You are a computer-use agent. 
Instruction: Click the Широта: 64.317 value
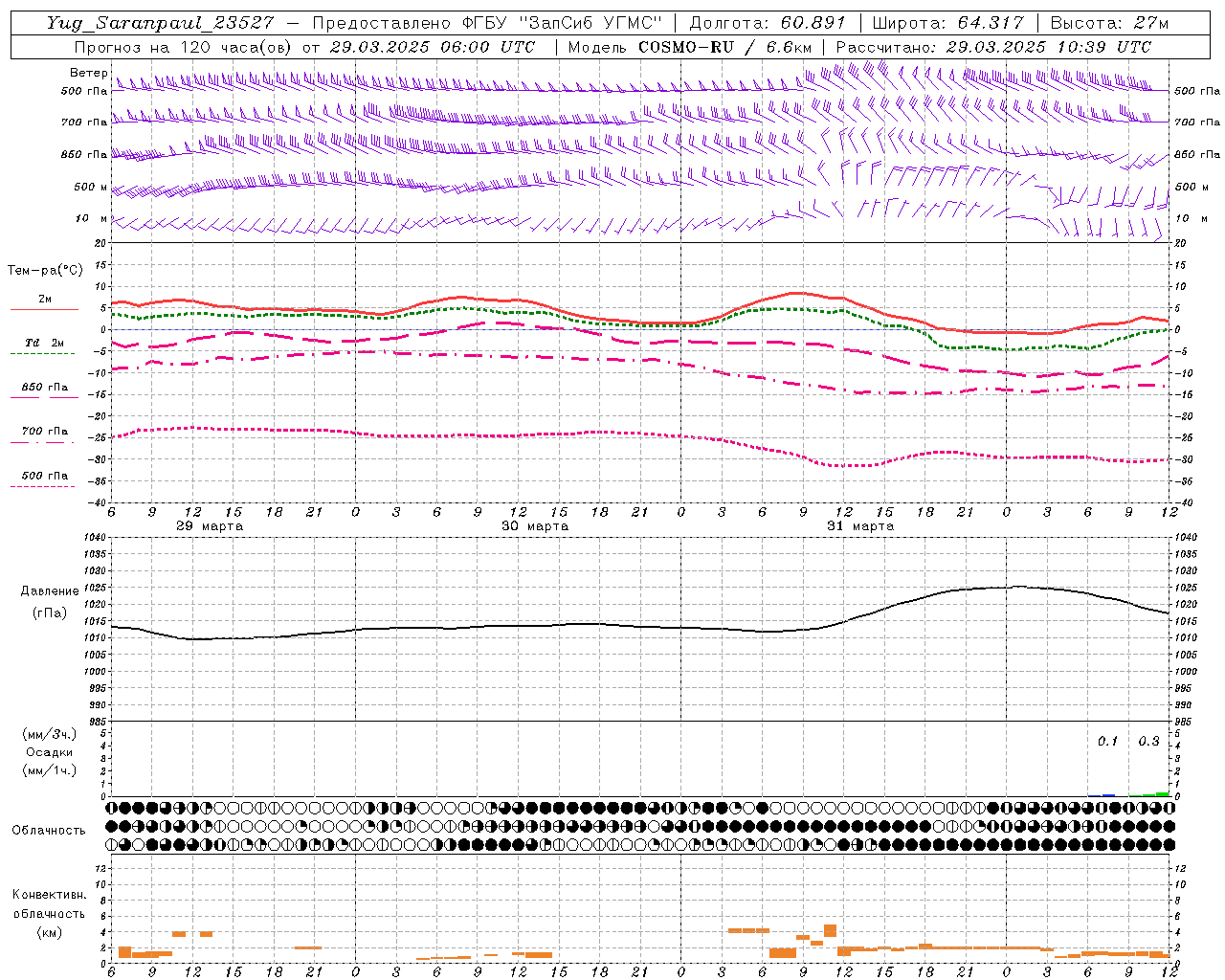coord(948,23)
